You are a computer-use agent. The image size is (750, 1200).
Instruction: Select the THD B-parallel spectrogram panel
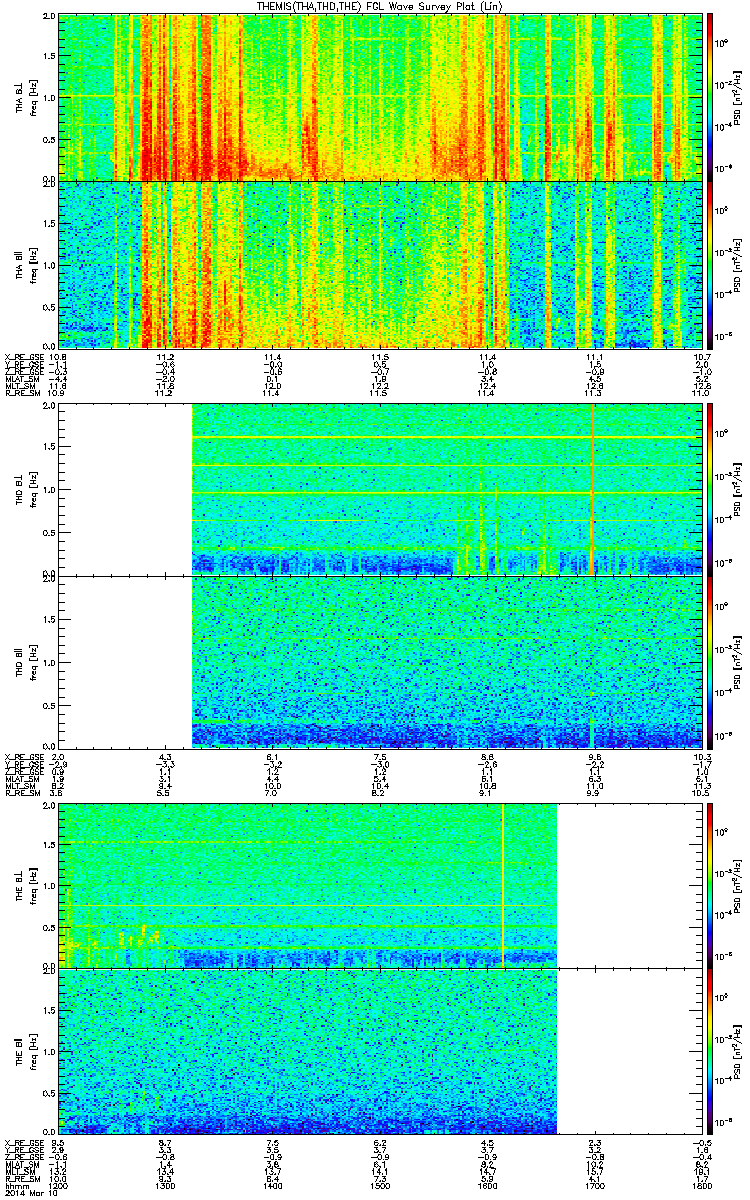tap(380, 663)
